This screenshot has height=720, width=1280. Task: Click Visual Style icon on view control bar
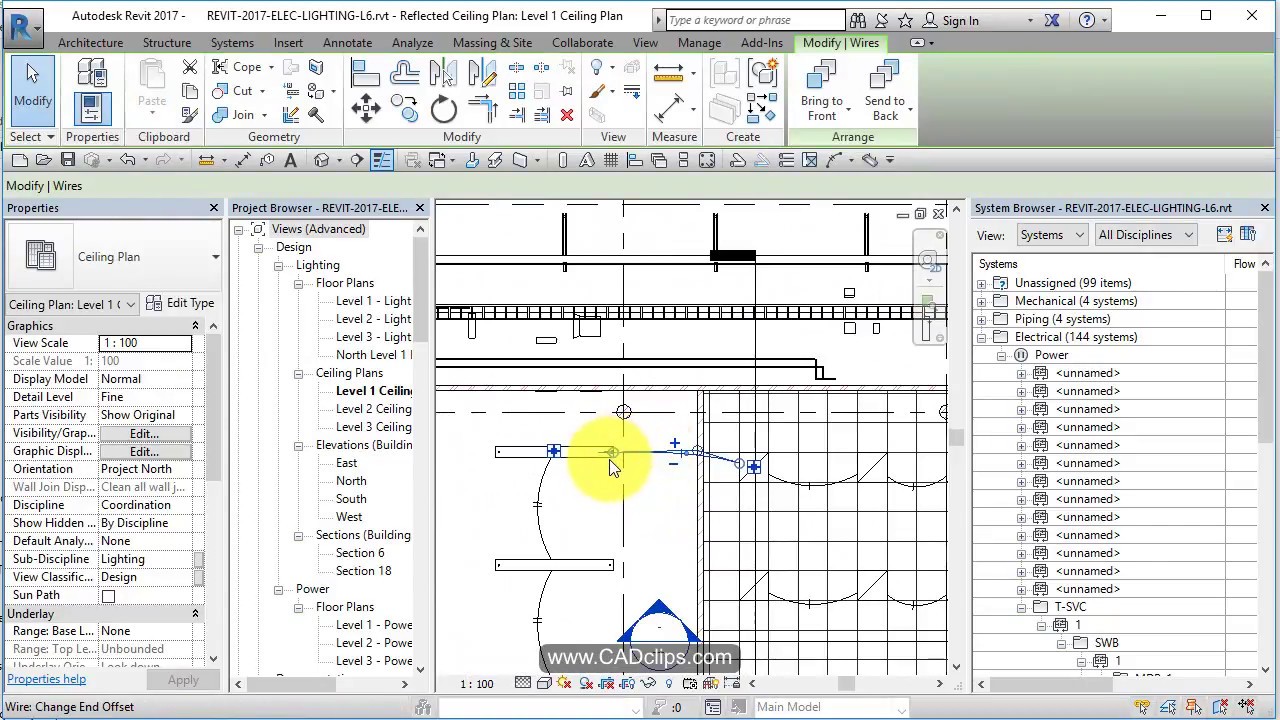pyautogui.click(x=545, y=685)
